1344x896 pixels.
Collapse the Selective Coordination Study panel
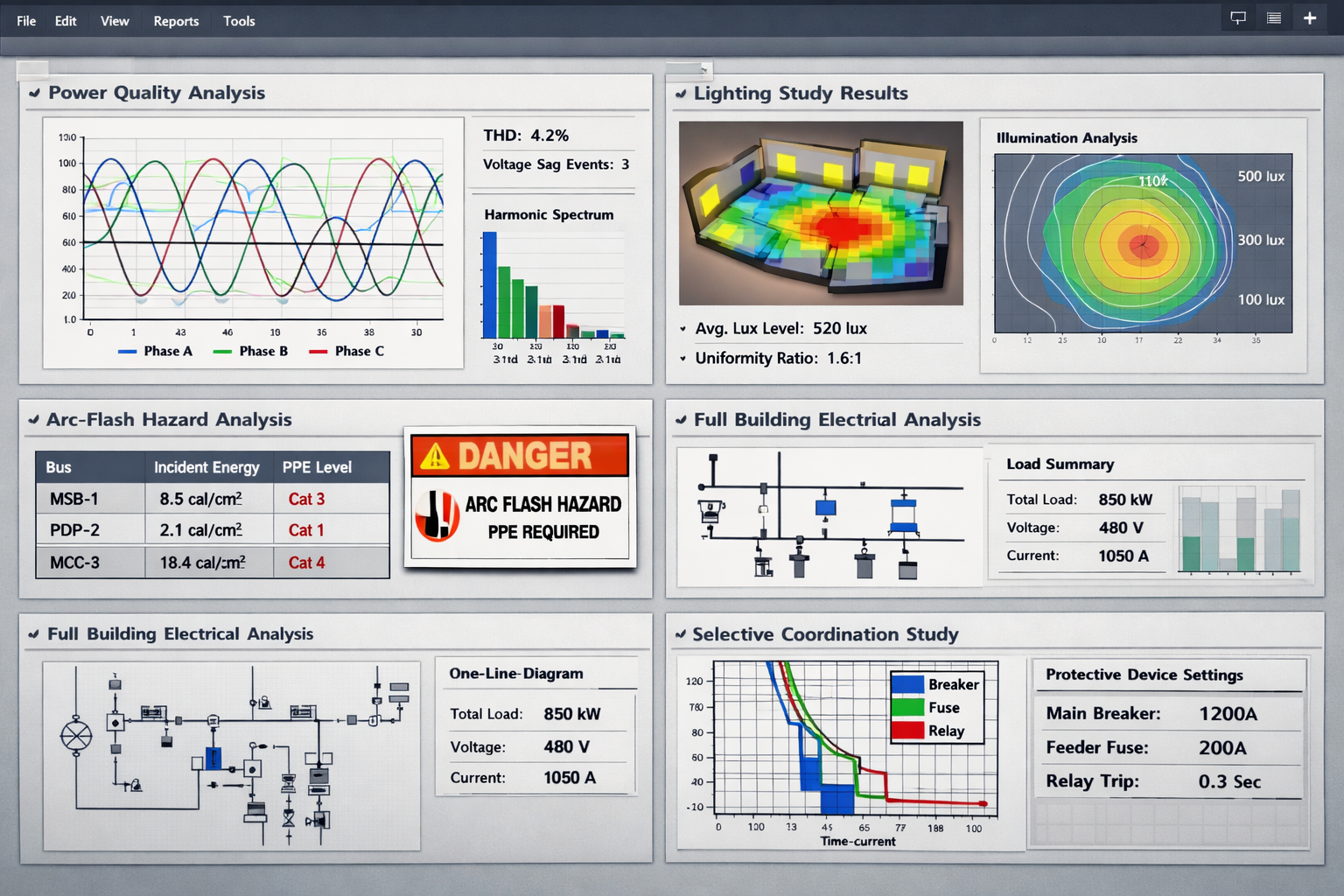[680, 634]
